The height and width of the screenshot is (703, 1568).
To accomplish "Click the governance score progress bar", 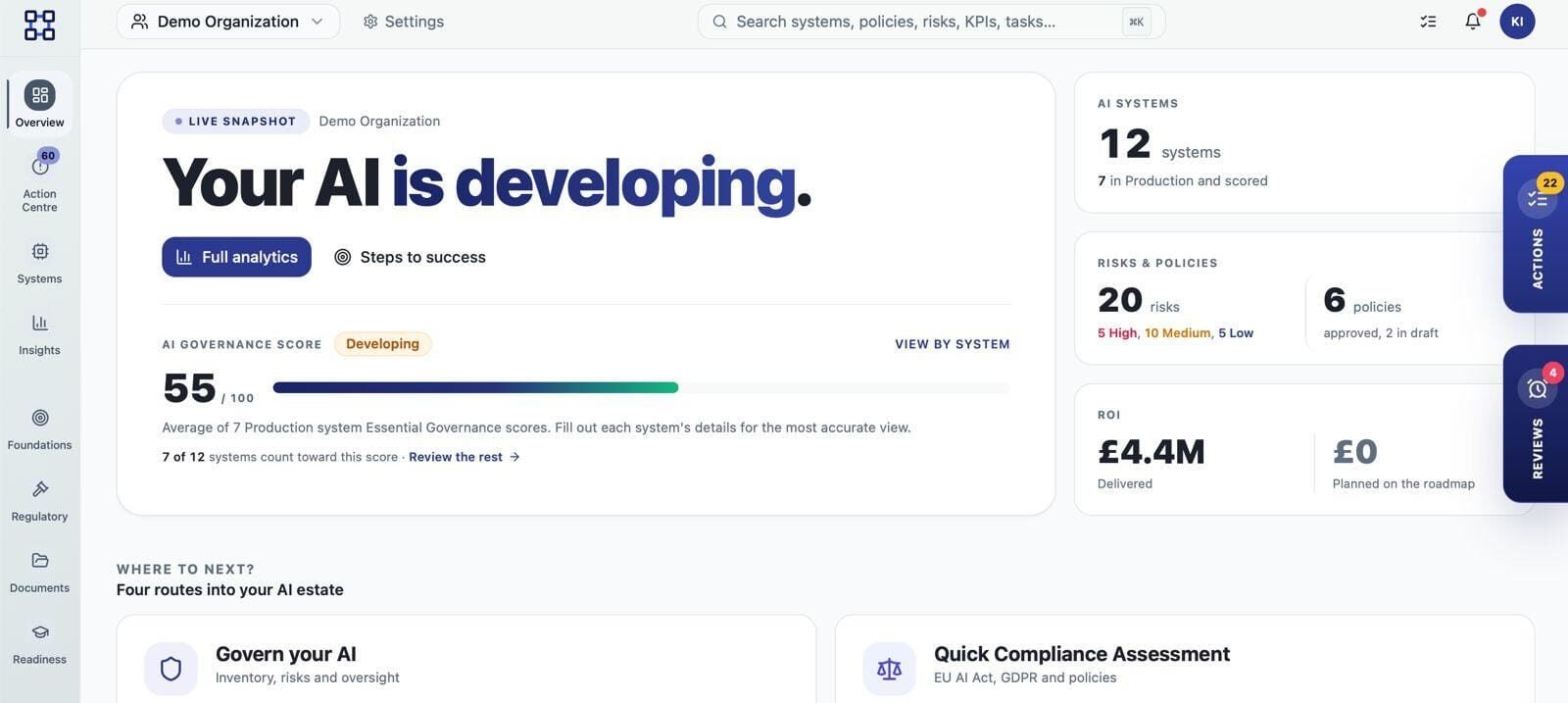I will pyautogui.click(x=641, y=387).
